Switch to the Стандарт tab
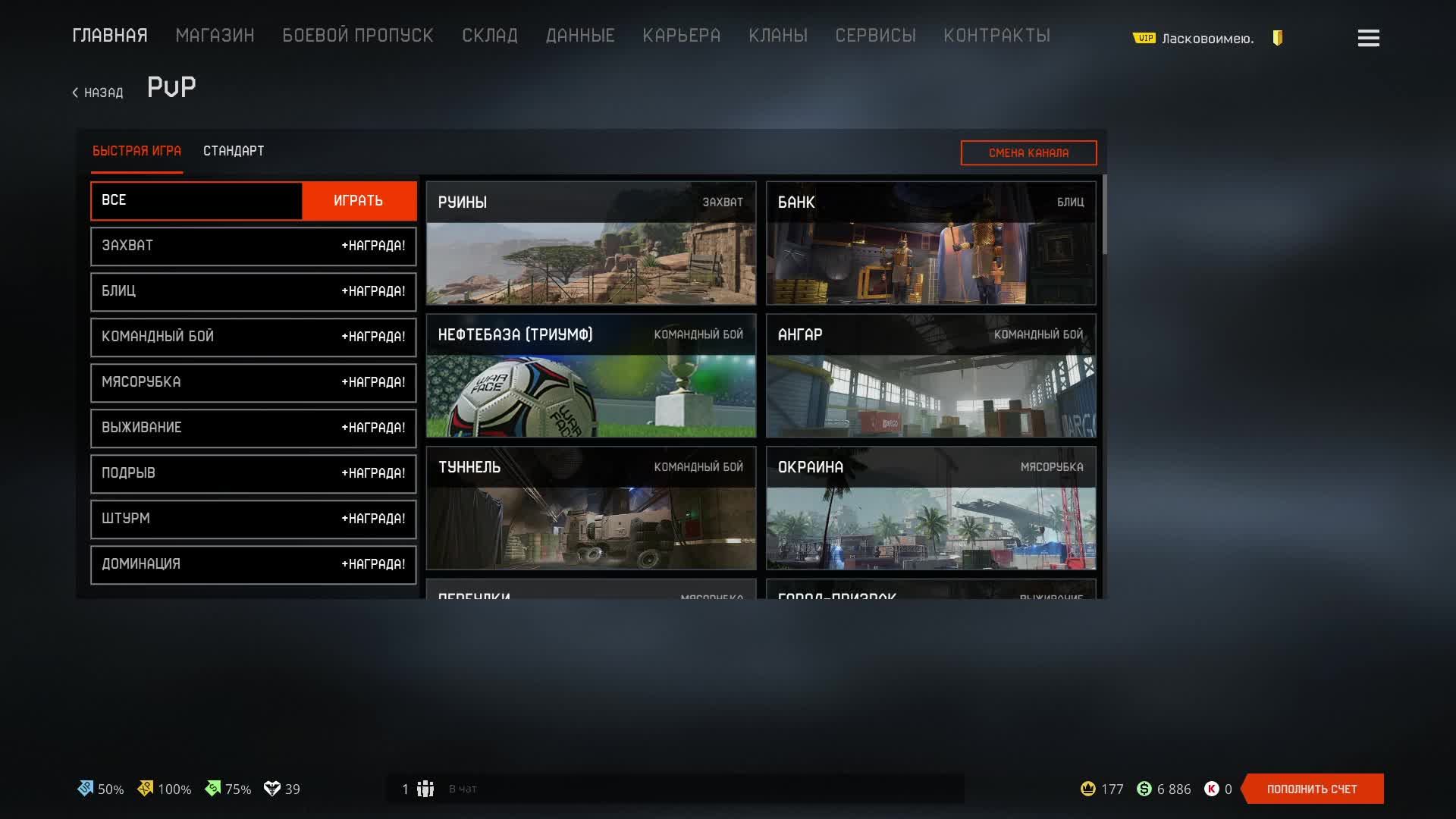Image resolution: width=1456 pixels, height=819 pixels. click(234, 151)
